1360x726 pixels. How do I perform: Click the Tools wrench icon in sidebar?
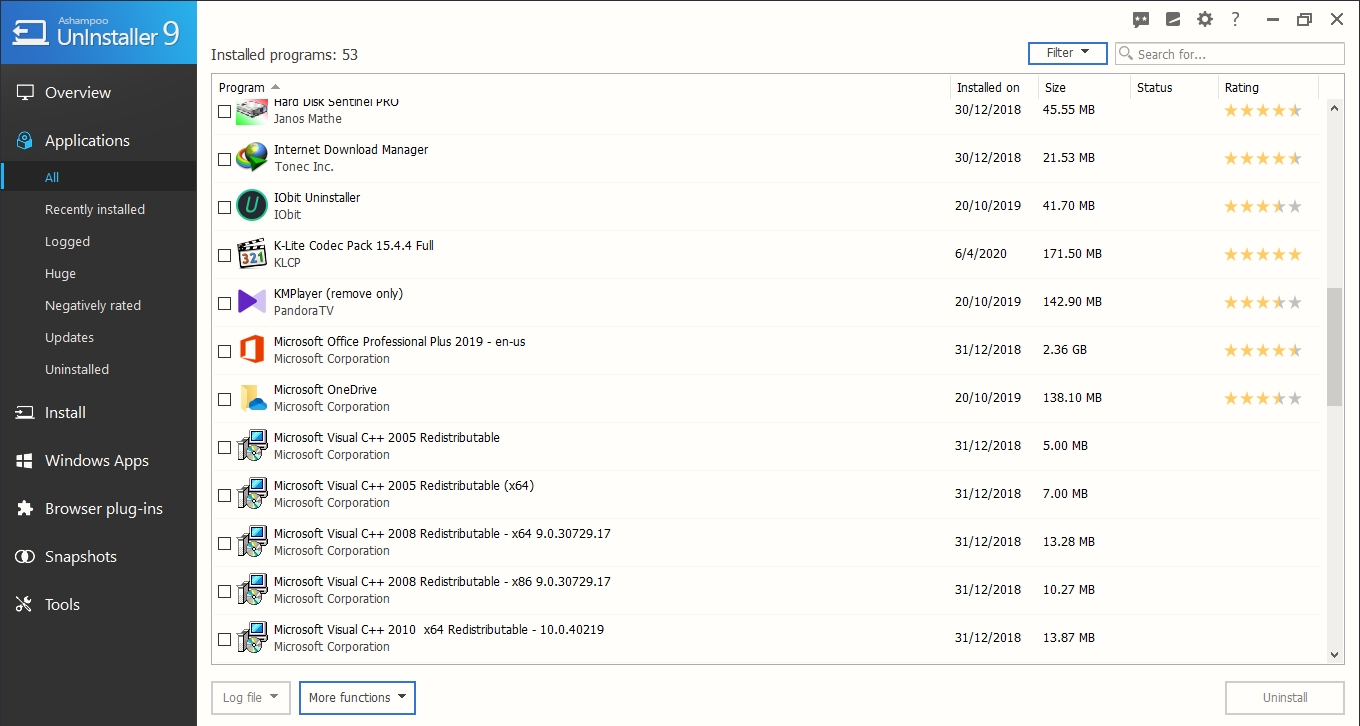(24, 604)
